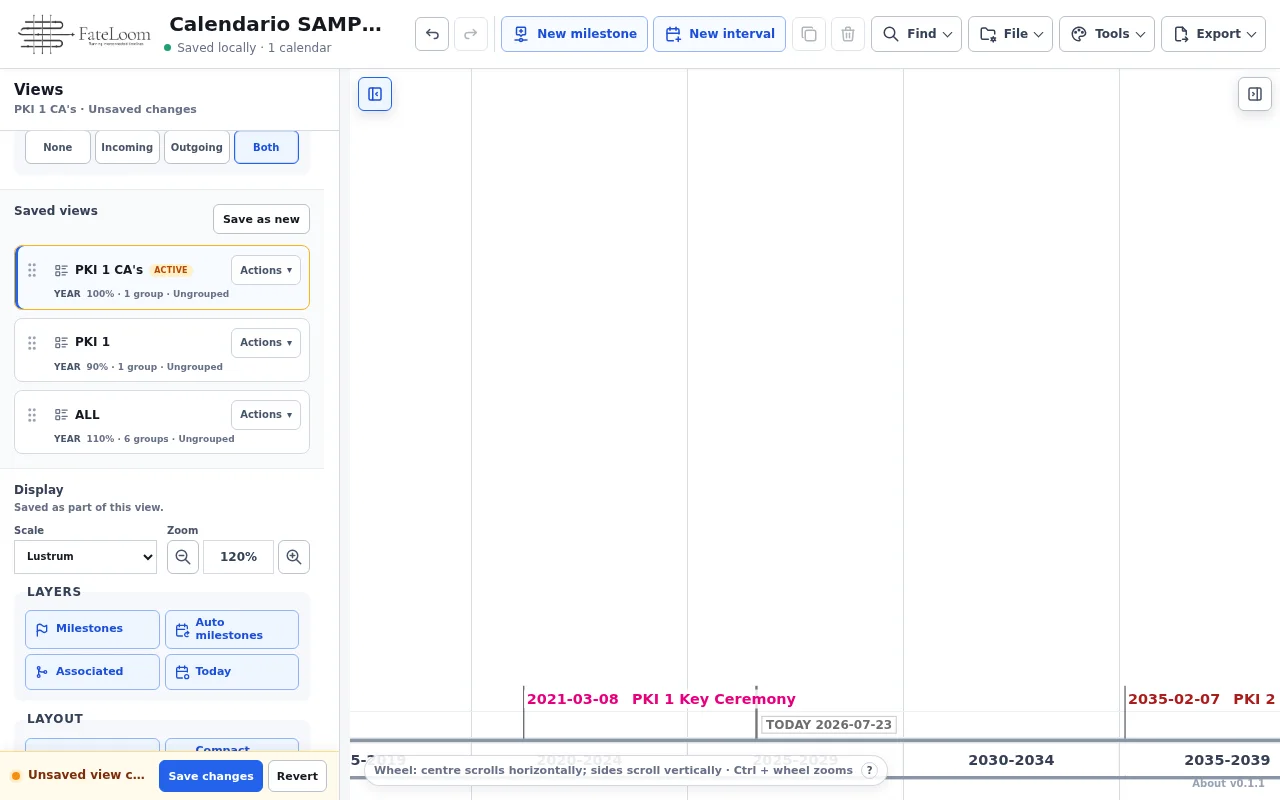Open the Find menu

[x=916, y=34]
